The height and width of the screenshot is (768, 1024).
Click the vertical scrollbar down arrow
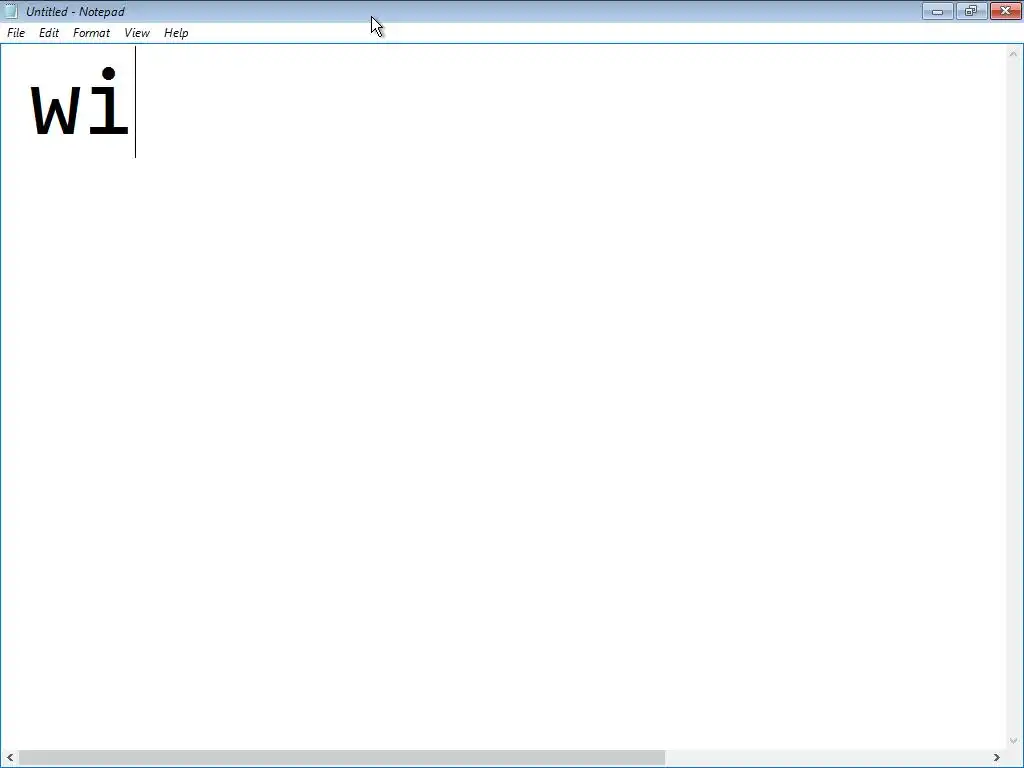pyautogui.click(x=1014, y=741)
